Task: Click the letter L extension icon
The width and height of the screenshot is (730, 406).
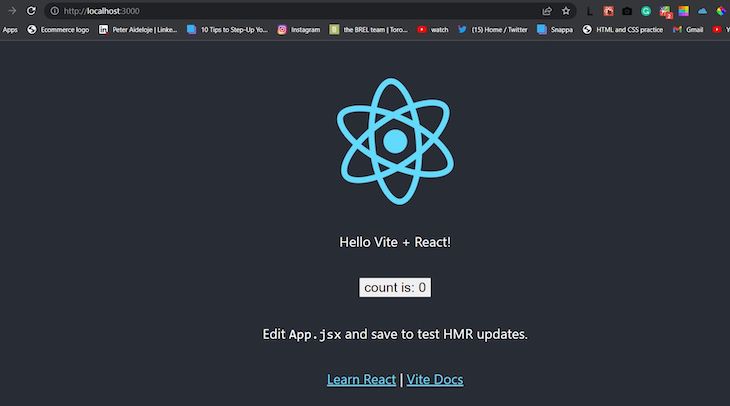Action: point(590,11)
